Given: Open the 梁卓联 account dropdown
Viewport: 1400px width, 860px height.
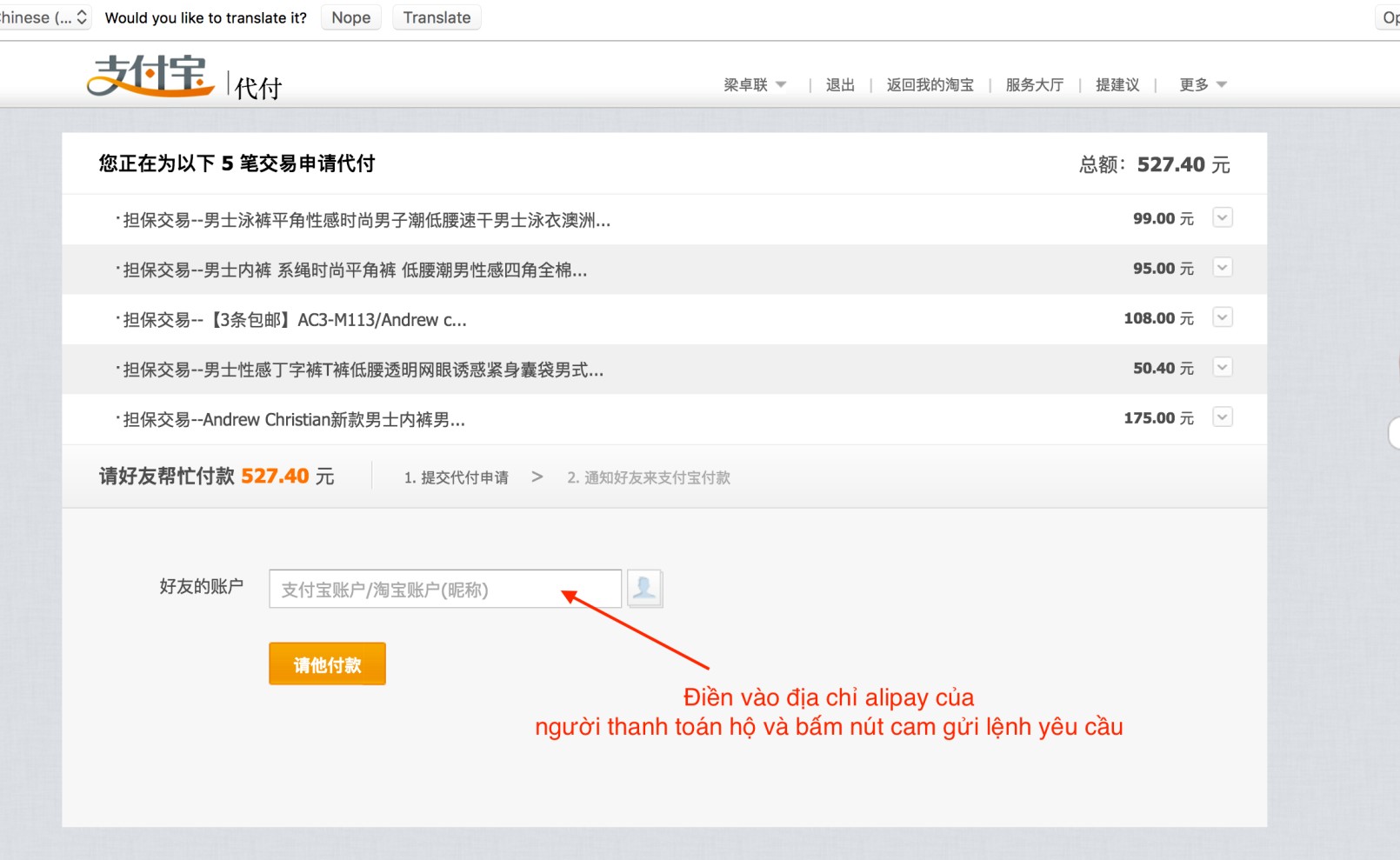Looking at the screenshot, I should pos(754,84).
